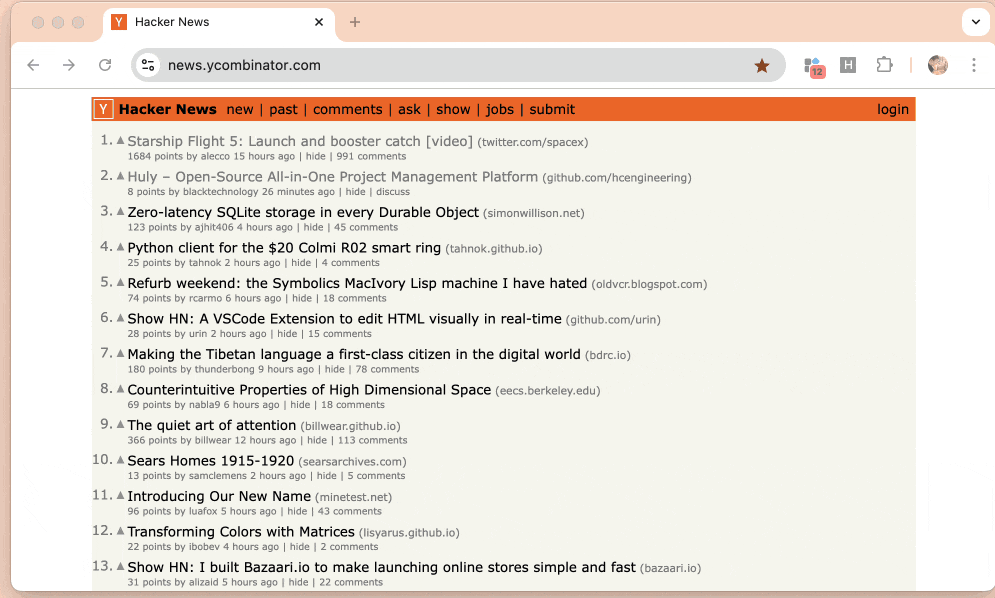Reload the Hacker News page
The height and width of the screenshot is (598, 995).
[x=105, y=65]
